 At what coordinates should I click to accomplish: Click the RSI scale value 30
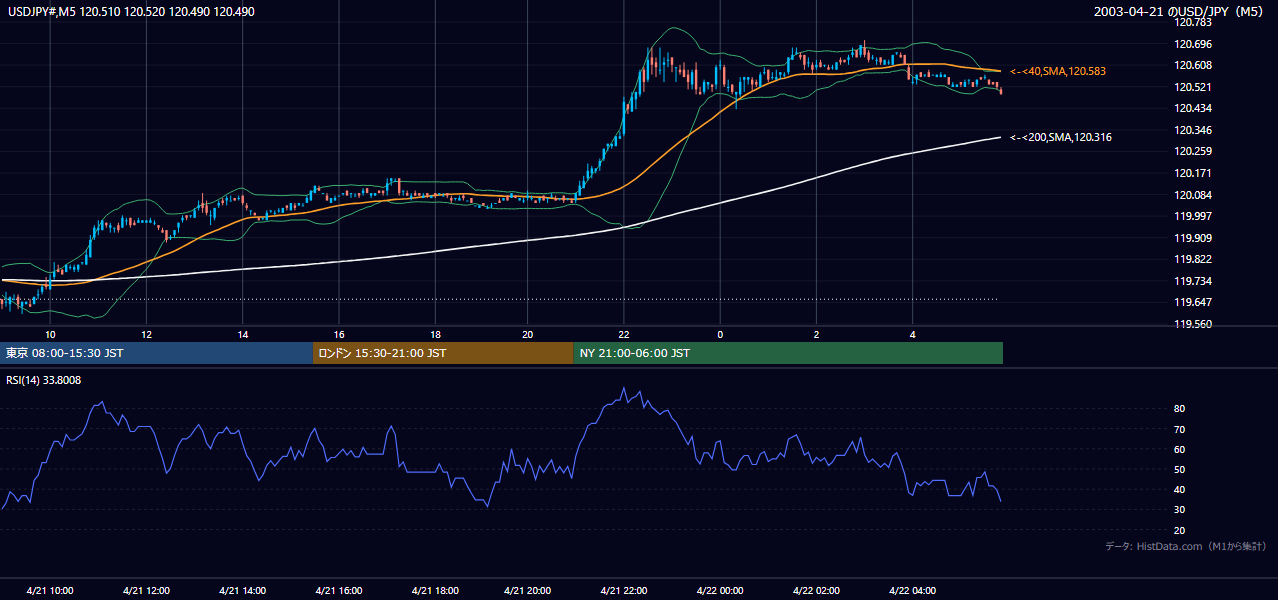tap(1180, 510)
